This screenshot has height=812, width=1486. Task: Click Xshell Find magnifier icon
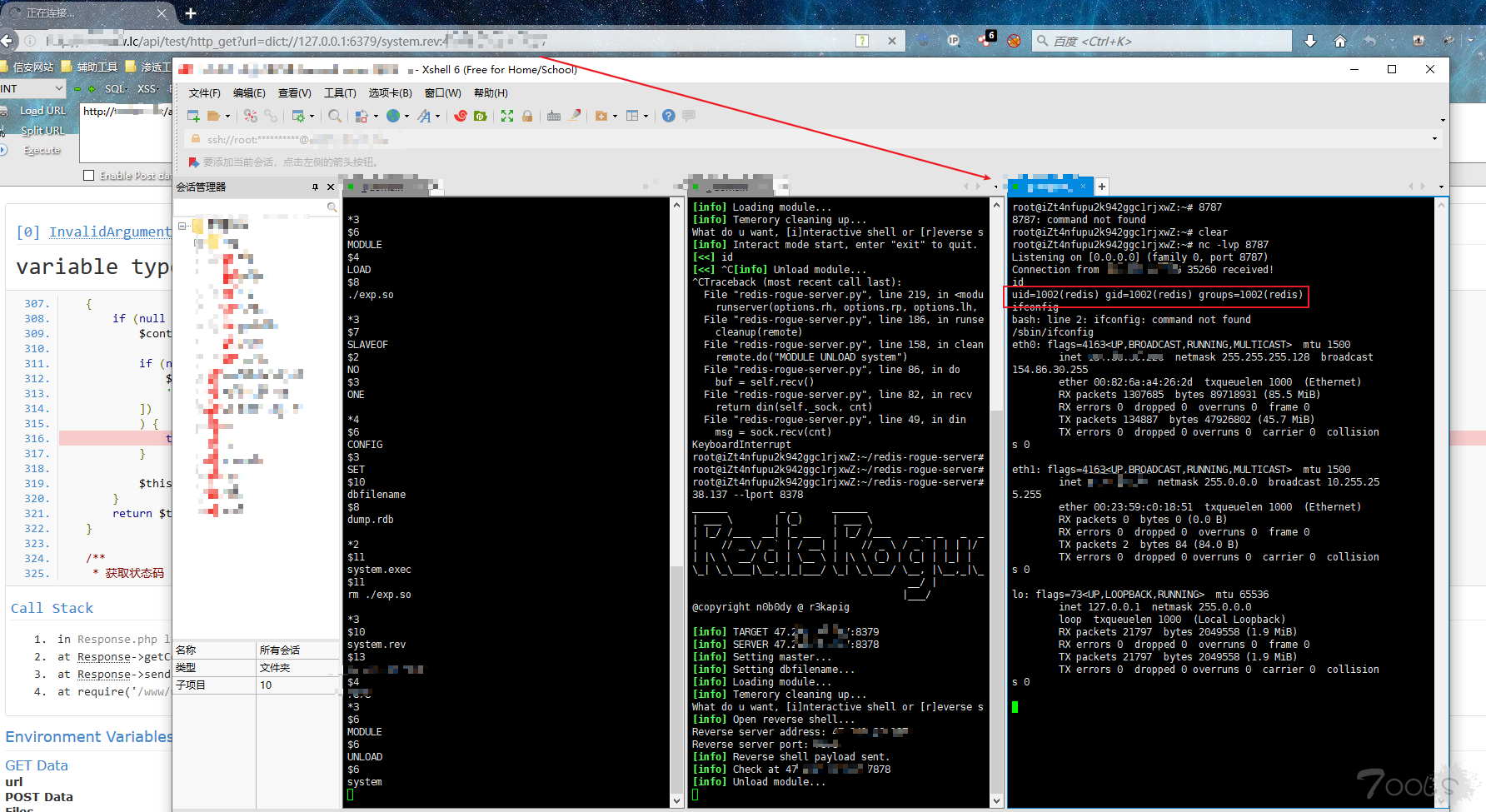point(335,116)
